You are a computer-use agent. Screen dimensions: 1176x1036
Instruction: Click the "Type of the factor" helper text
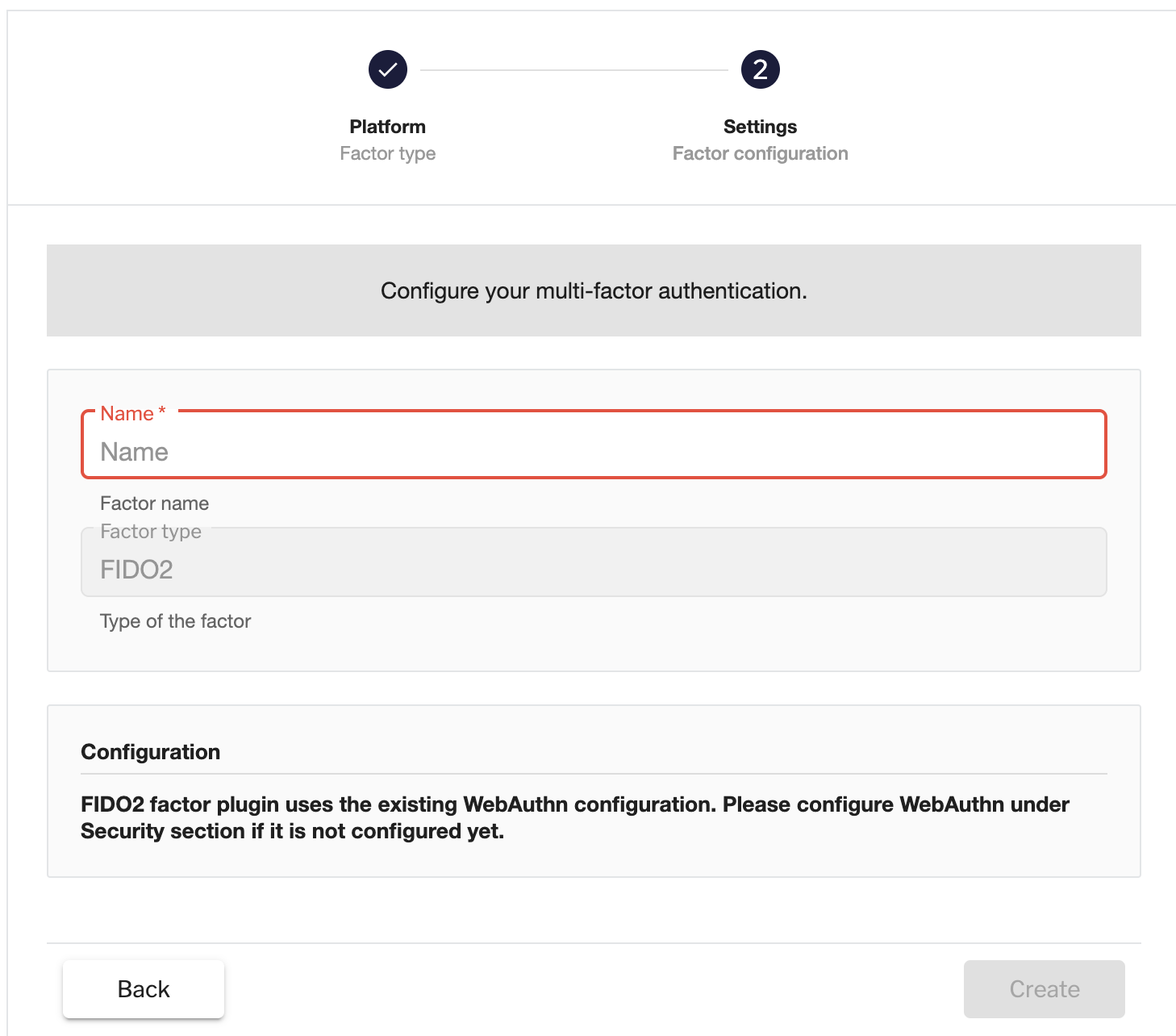[175, 621]
